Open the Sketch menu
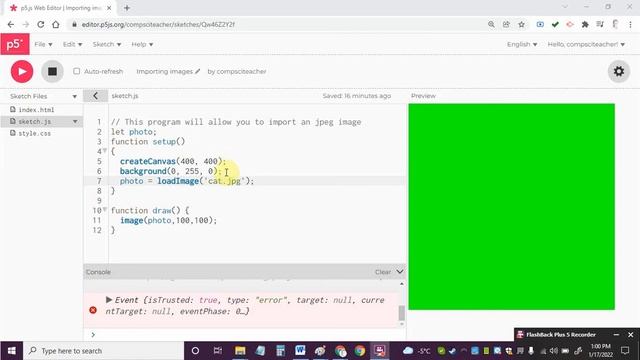Screen dimensions: 640x360 (107, 44)
